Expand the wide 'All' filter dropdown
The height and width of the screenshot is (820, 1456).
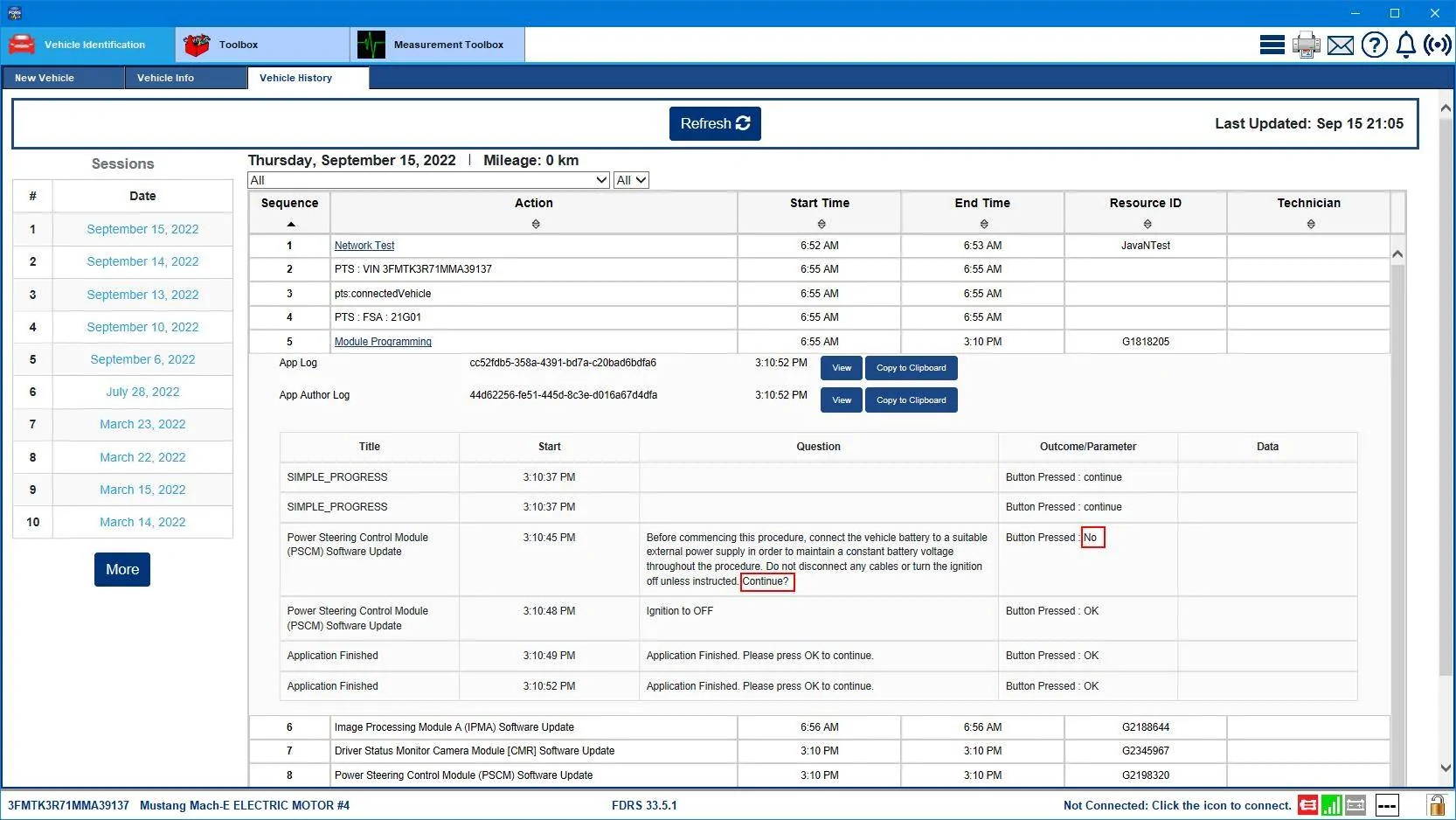click(x=428, y=180)
